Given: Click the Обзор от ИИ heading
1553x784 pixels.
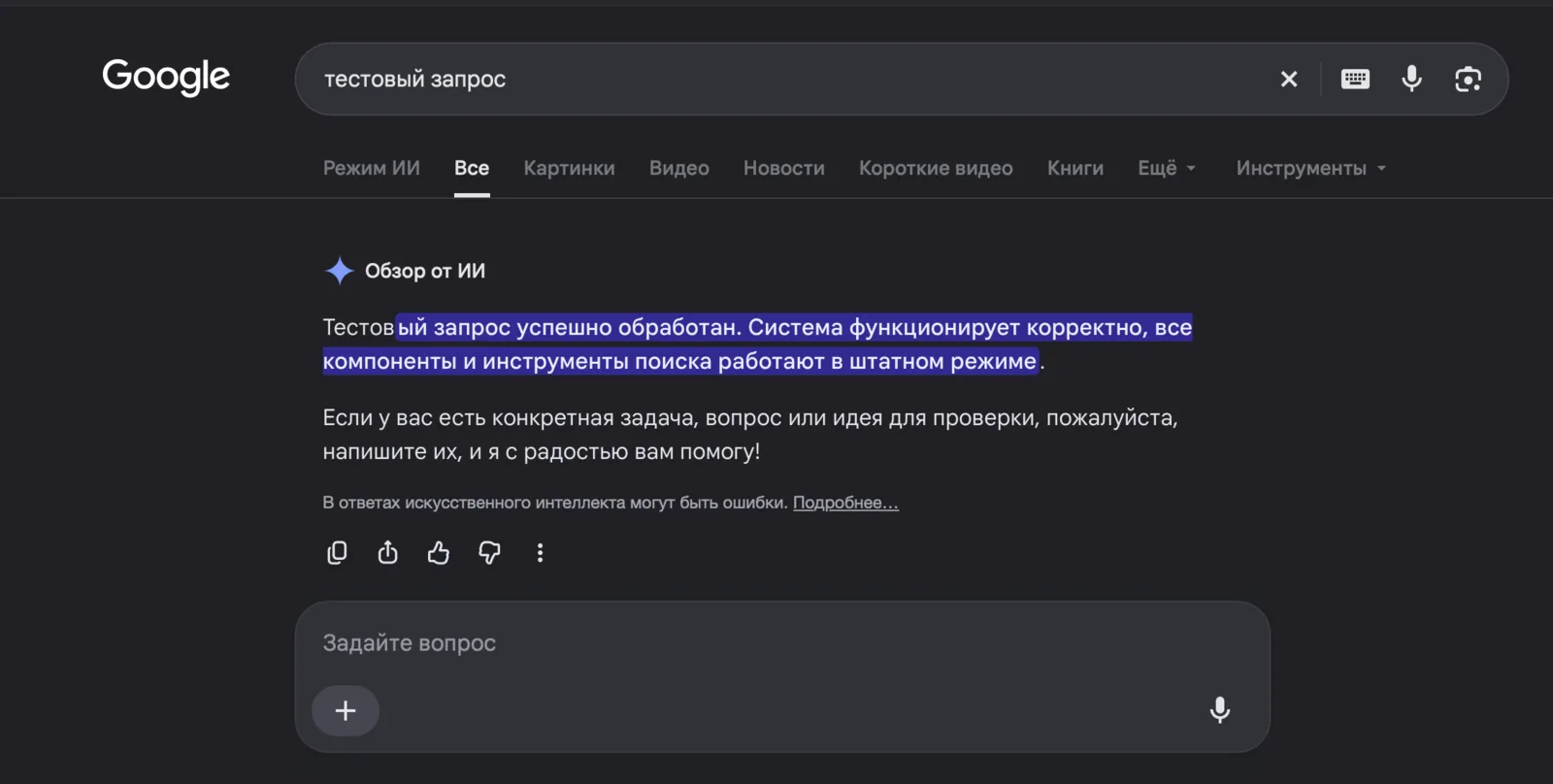Looking at the screenshot, I should tap(425, 271).
